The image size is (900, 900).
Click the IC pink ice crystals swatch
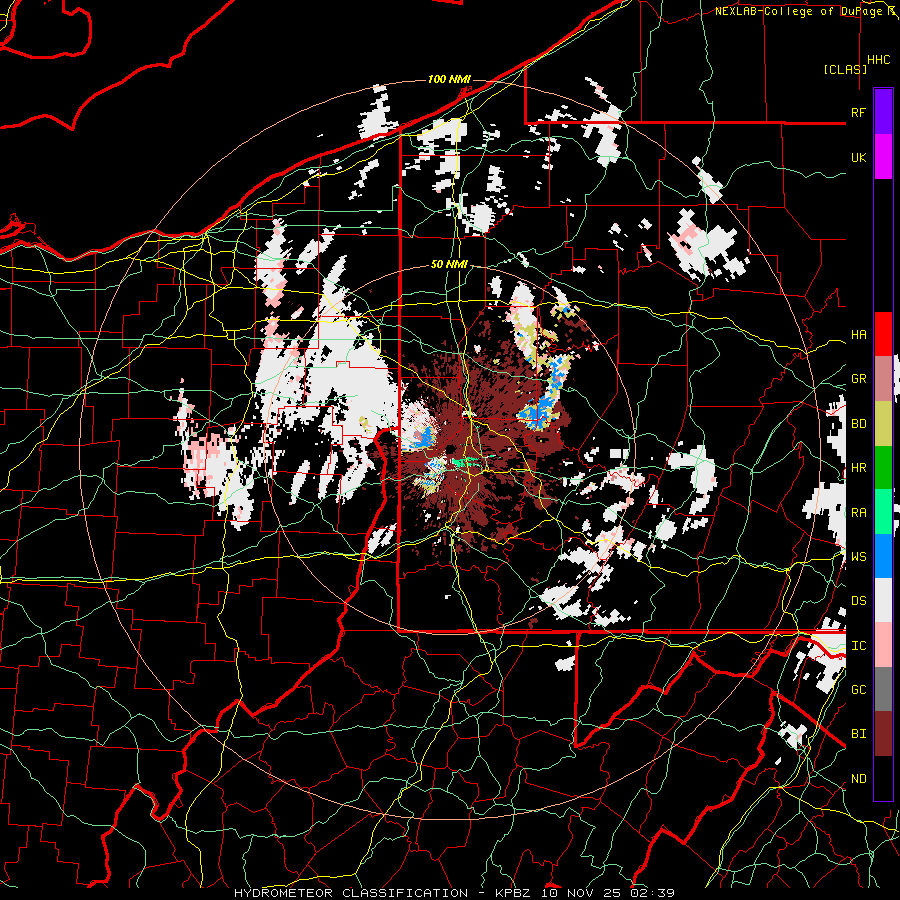coord(883,645)
